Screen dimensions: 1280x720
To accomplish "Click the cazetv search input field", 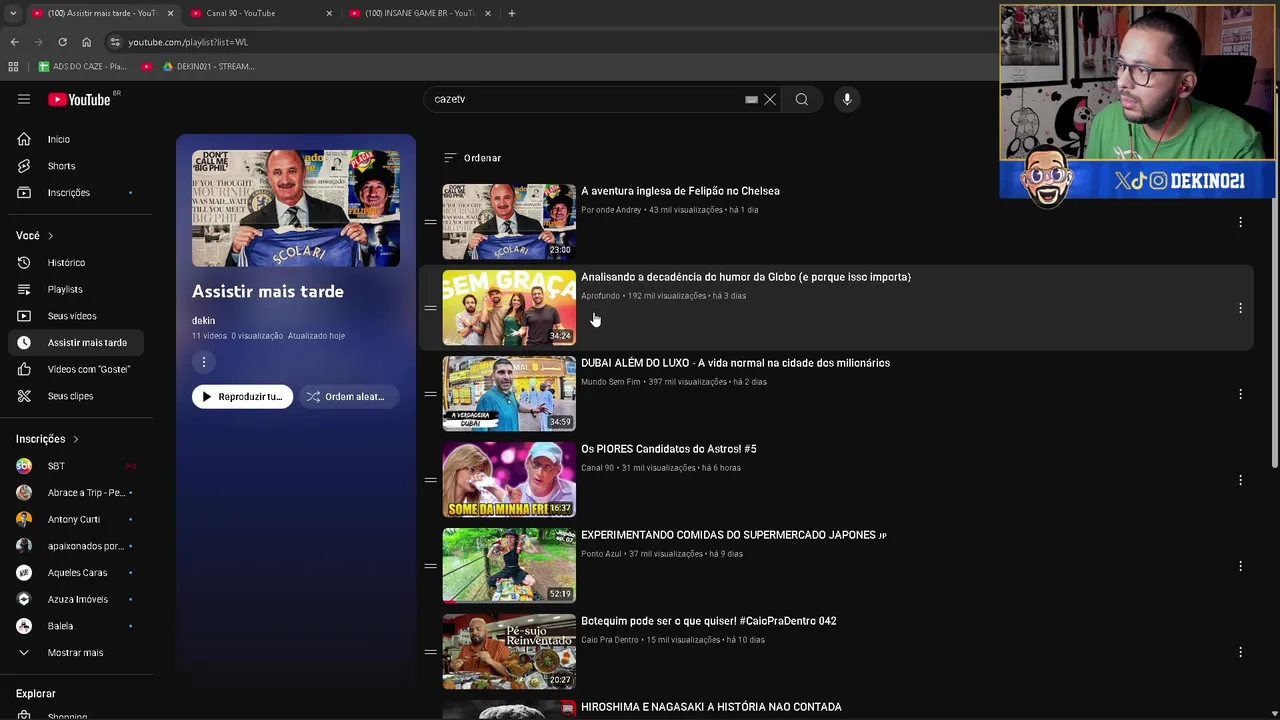I will coord(585,99).
